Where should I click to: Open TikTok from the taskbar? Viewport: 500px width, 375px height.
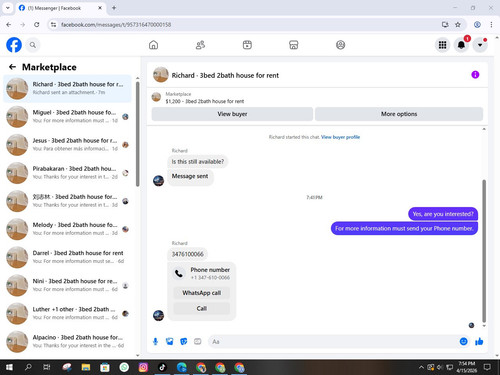[x=162, y=367]
